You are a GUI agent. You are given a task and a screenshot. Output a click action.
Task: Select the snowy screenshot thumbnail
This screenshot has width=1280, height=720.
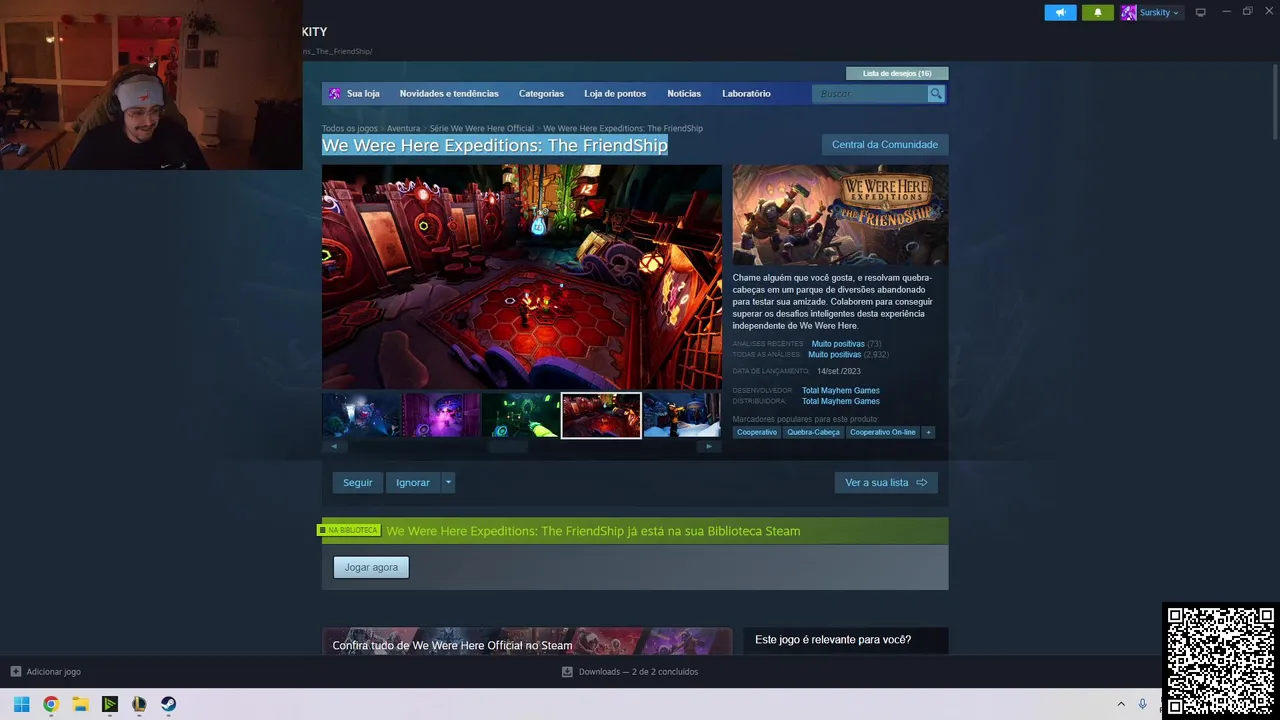(681, 415)
